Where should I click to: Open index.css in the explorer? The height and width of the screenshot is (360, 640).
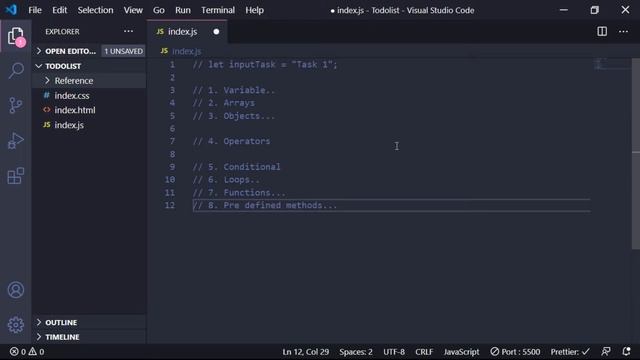pyautogui.click(x=72, y=95)
